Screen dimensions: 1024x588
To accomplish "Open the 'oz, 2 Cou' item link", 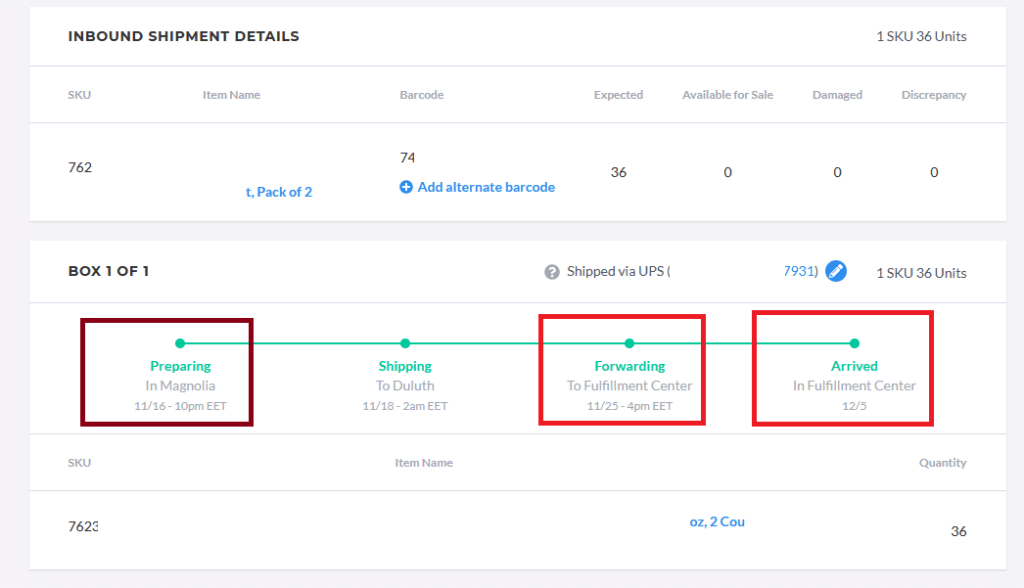I will point(717,521).
